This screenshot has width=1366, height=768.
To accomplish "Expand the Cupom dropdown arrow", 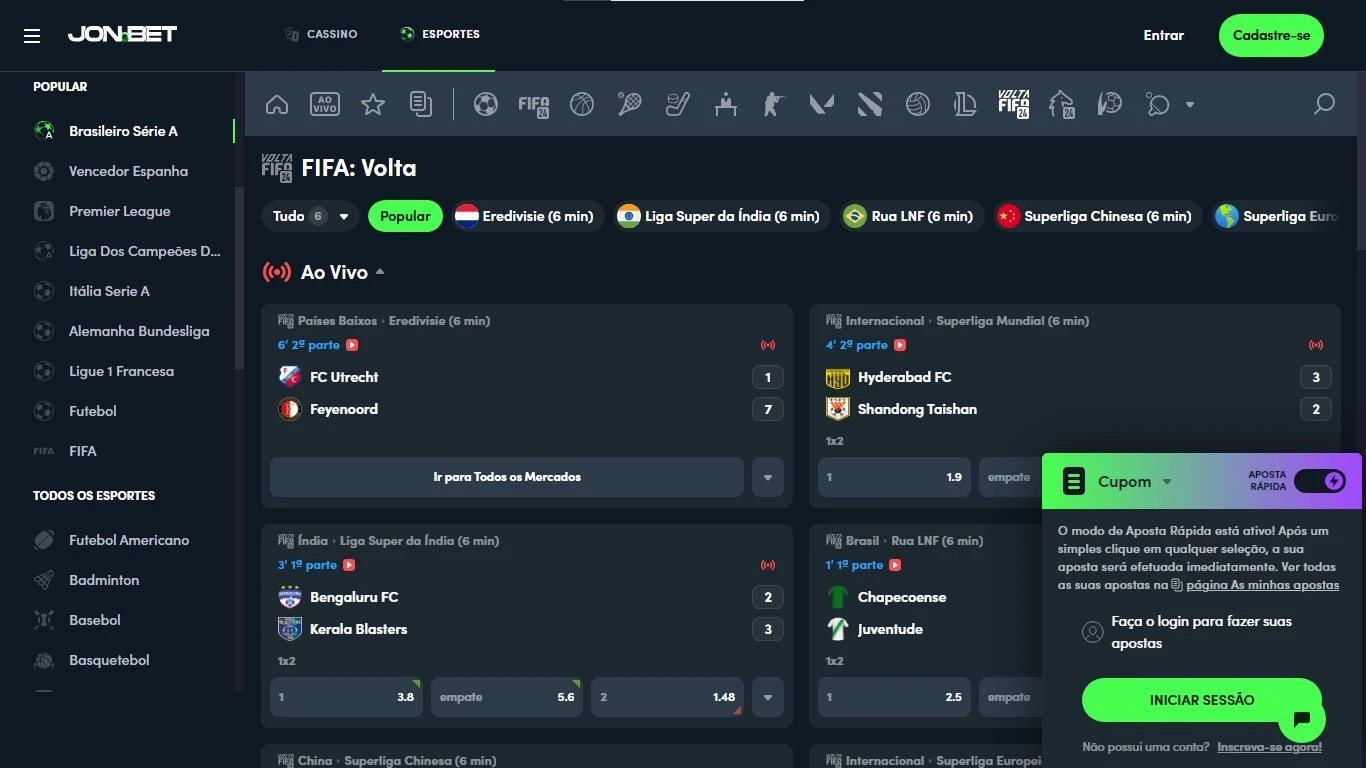I will [x=1166, y=482].
